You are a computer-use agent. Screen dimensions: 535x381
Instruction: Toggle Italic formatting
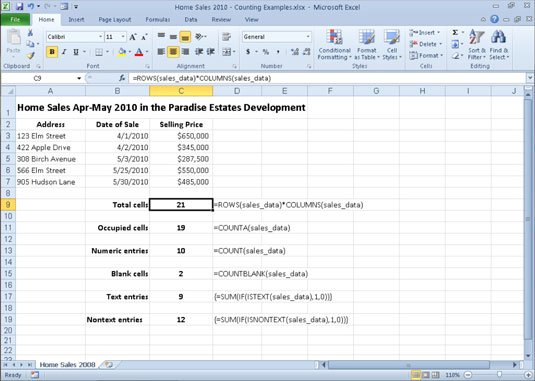click(64, 52)
